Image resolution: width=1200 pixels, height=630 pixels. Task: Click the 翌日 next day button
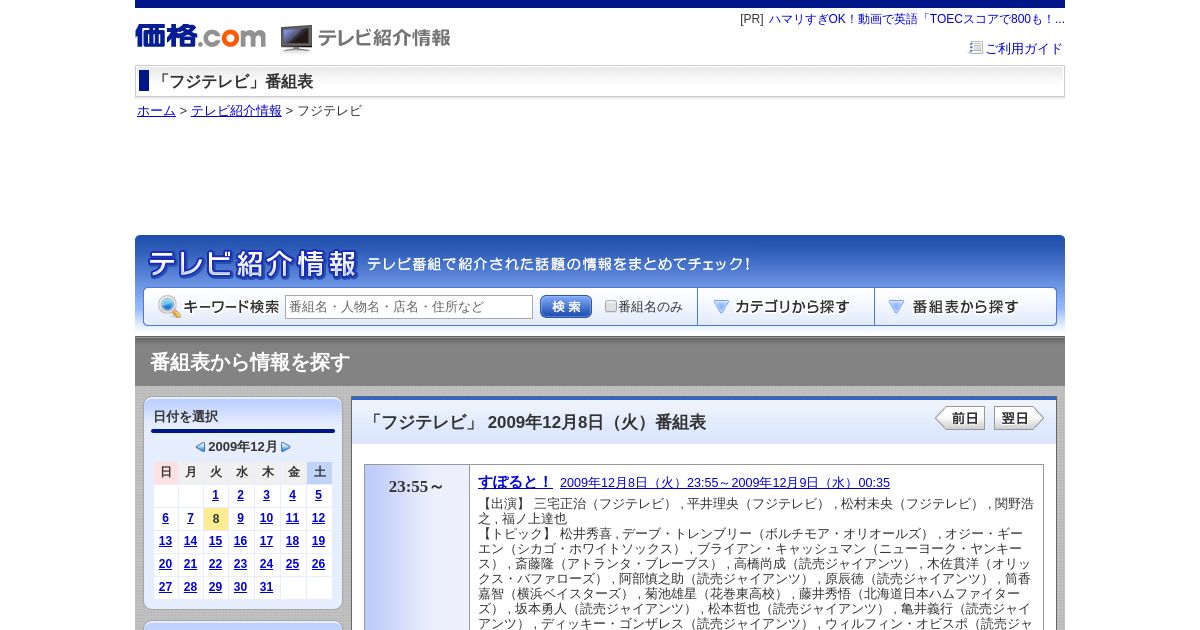[1018, 418]
